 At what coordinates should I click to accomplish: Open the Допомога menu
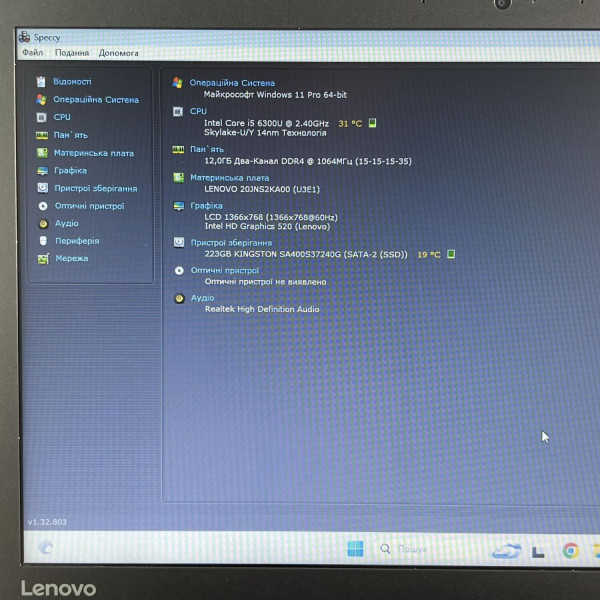pos(119,53)
